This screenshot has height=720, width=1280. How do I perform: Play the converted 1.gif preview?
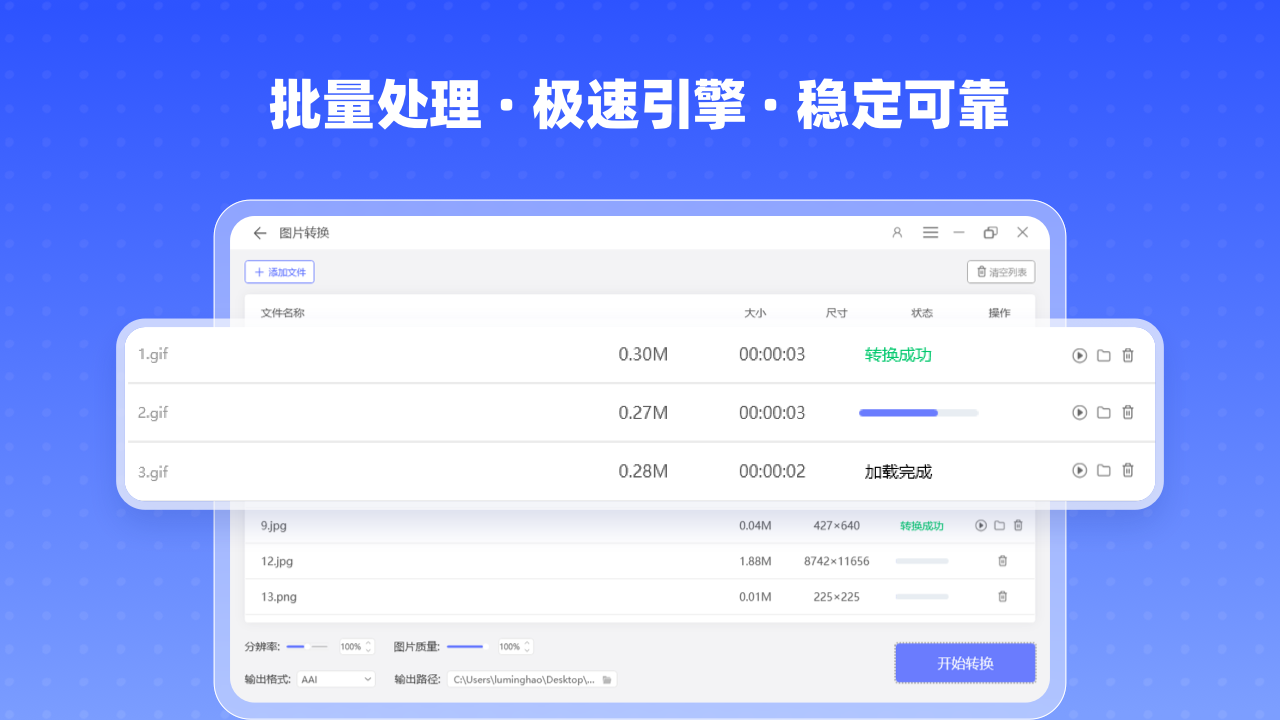pos(1079,355)
